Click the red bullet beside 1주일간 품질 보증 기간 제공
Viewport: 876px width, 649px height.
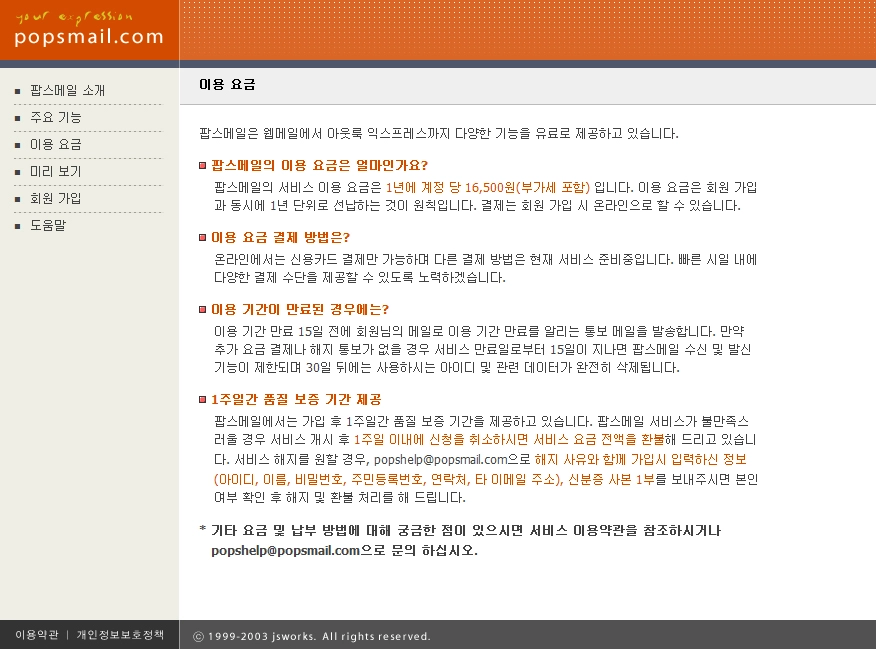(x=203, y=399)
